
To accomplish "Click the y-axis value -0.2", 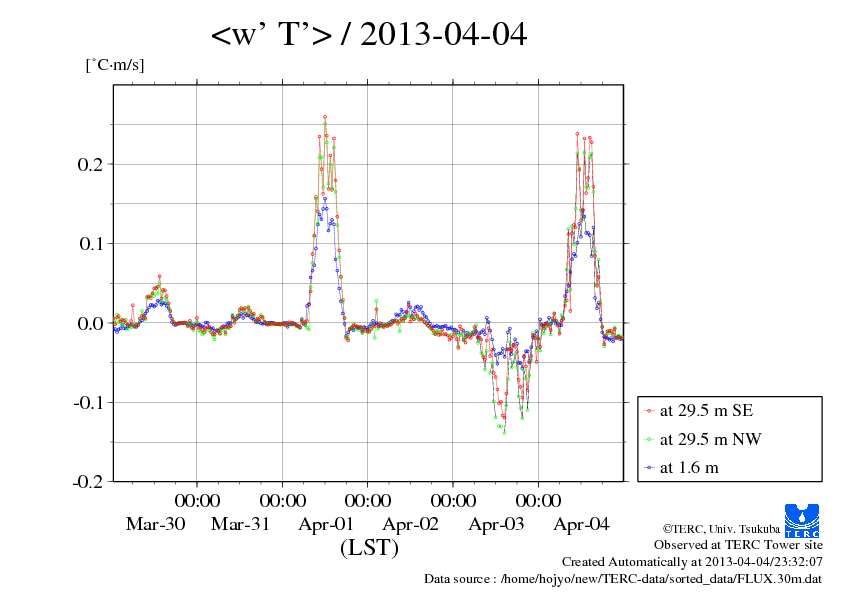I will [x=88, y=482].
